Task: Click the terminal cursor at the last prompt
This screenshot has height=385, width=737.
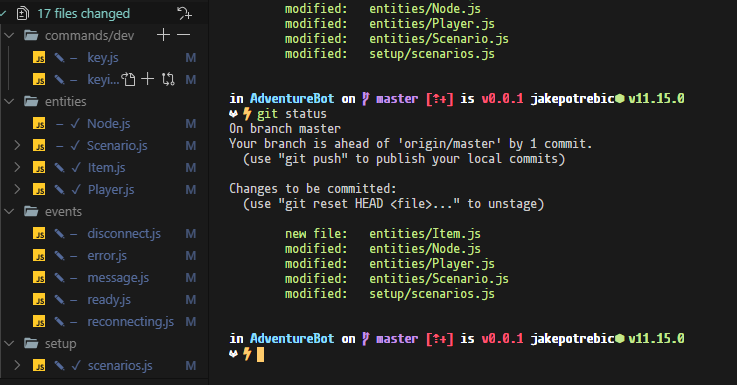Action: coord(260,354)
